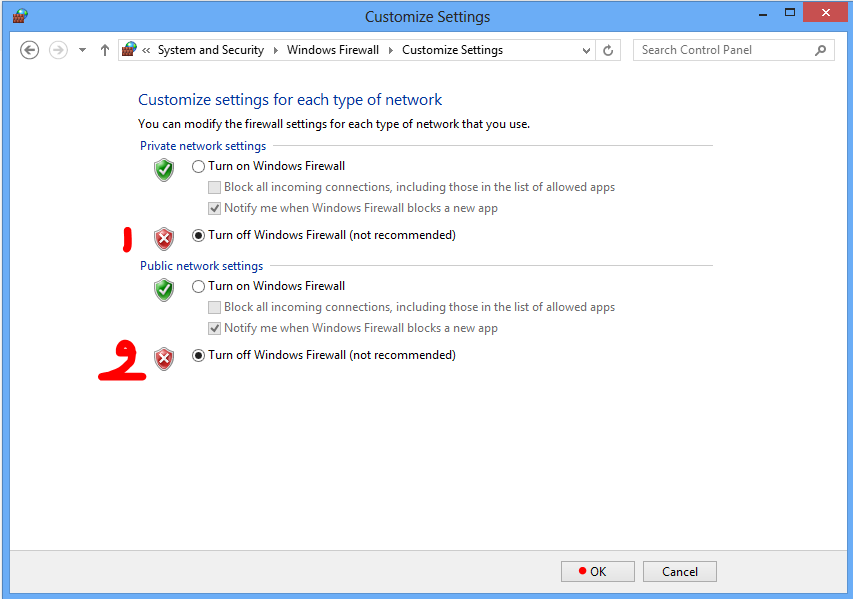Maximize the Customize Settings window
Screen dimensions: 853x599
(790, 13)
